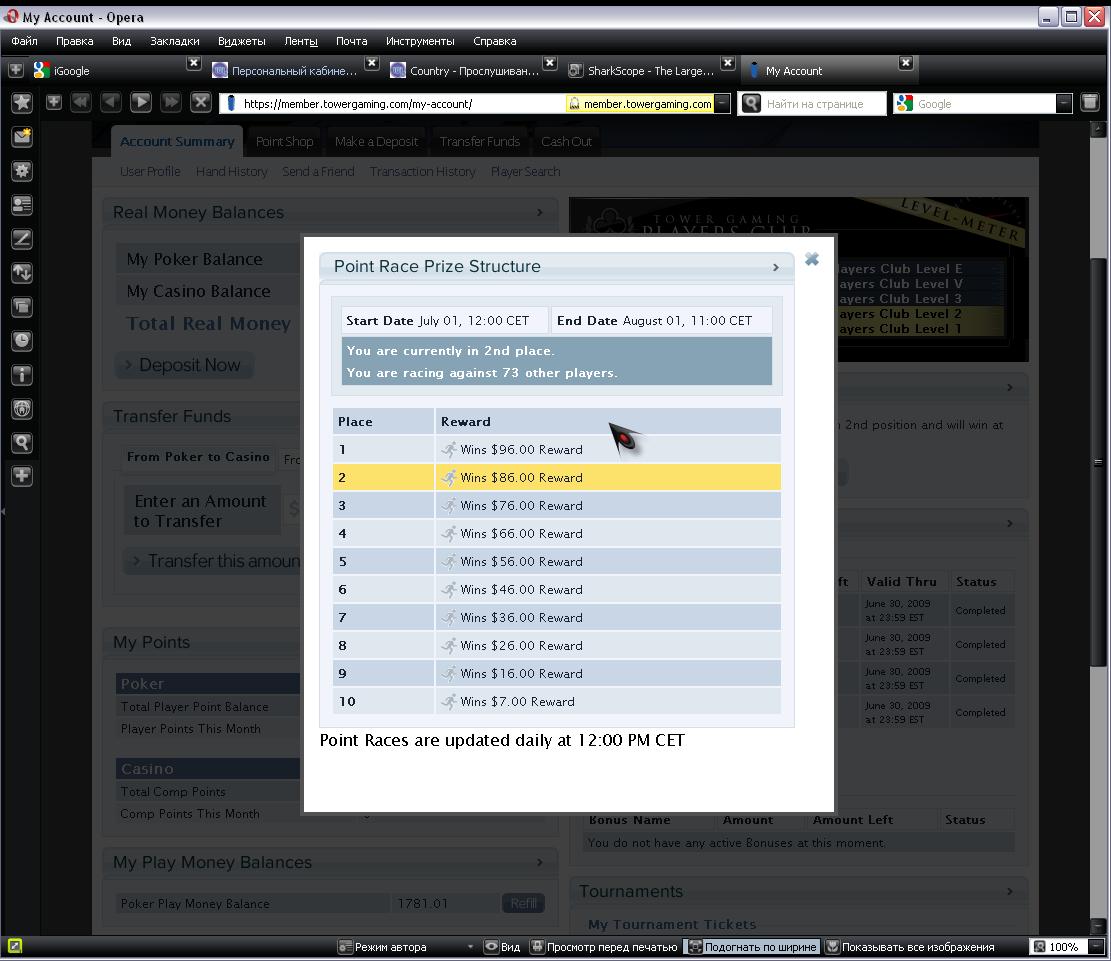Image resolution: width=1111 pixels, height=961 pixels.
Task: Open the Transfers arrows panel in sidebar
Action: [21, 273]
